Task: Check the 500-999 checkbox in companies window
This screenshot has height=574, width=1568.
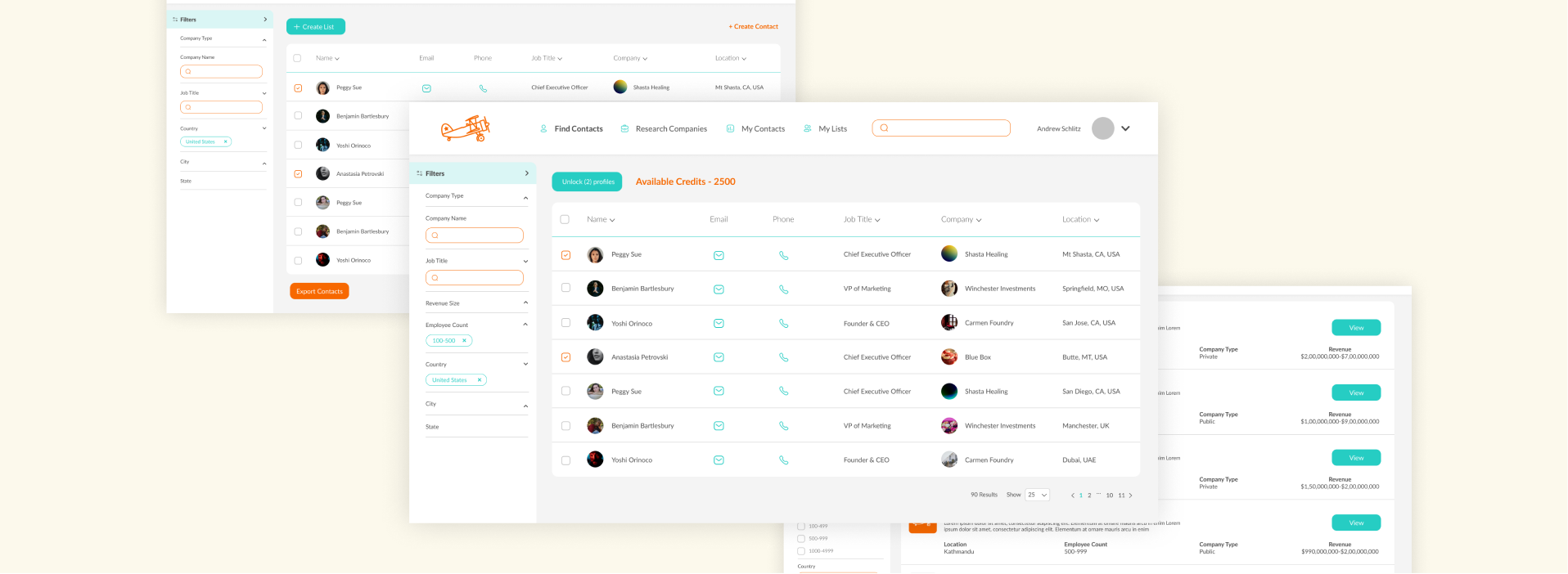Action: [801, 539]
